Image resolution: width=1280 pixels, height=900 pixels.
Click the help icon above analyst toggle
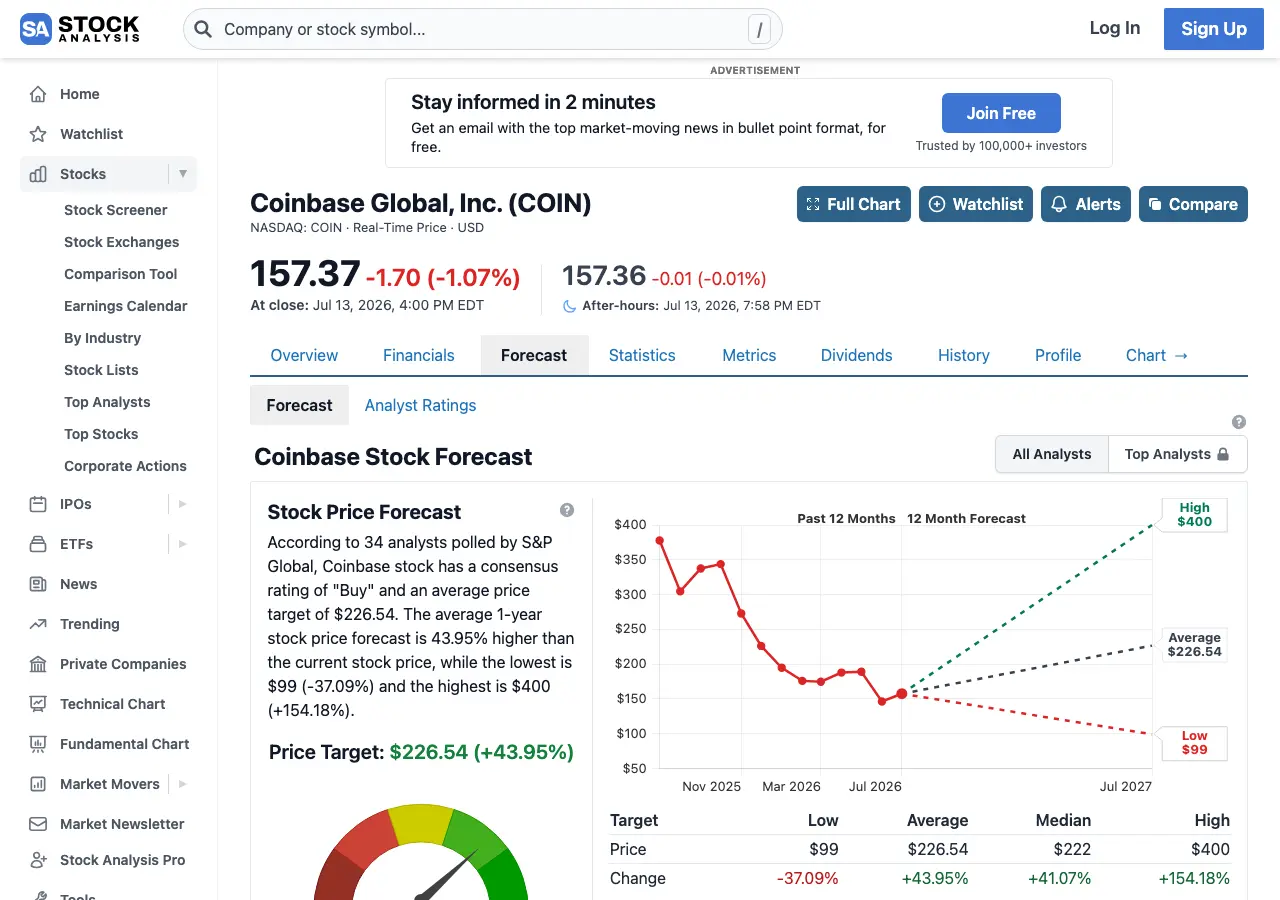point(1239,422)
